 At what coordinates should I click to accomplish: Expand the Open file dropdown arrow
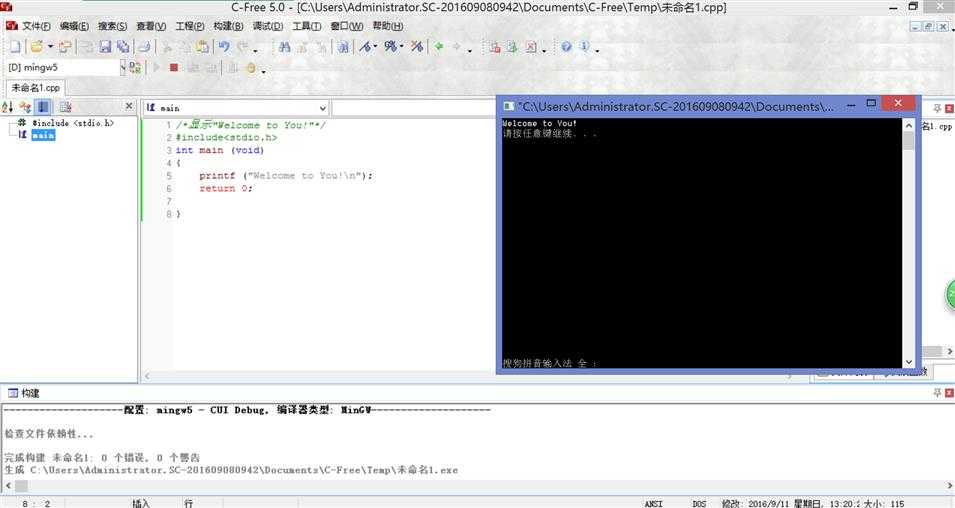tap(51, 46)
